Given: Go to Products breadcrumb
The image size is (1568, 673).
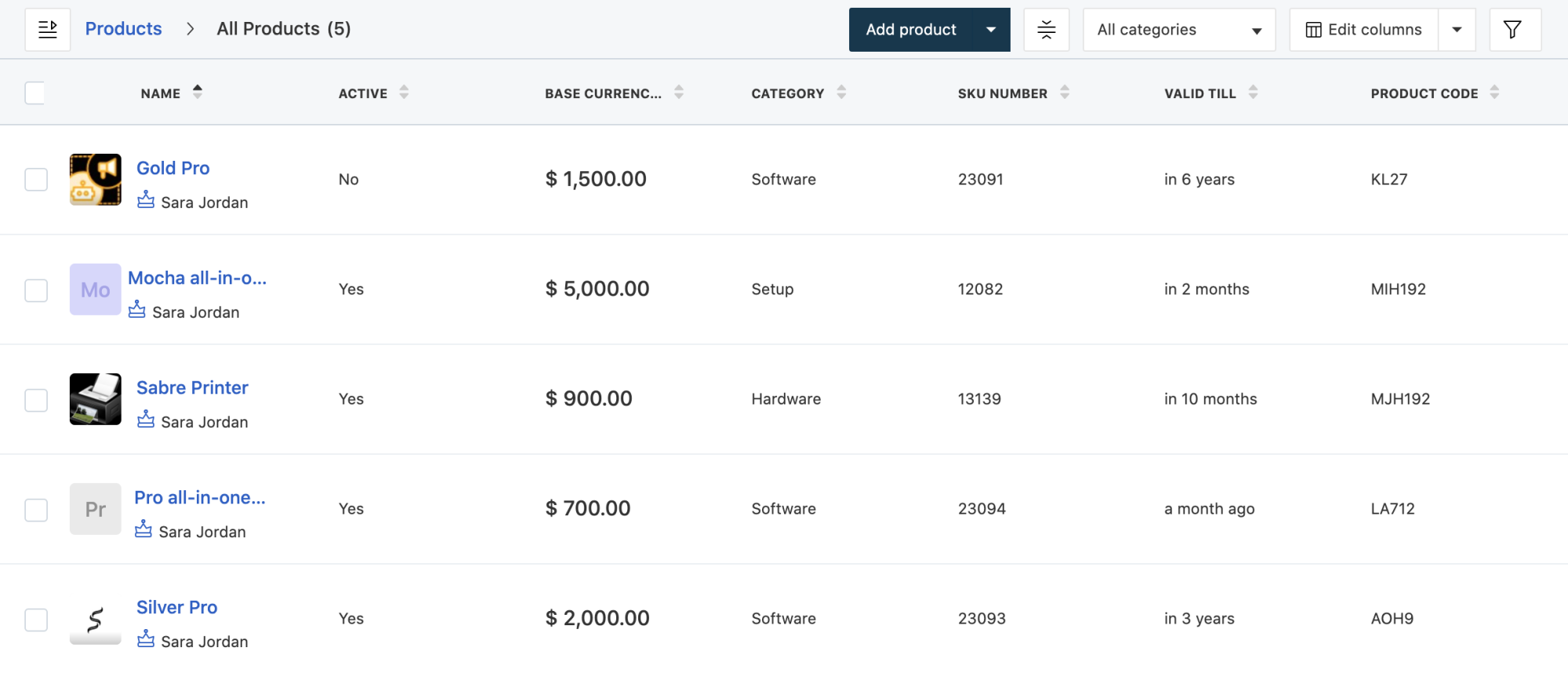Looking at the screenshot, I should point(123,29).
